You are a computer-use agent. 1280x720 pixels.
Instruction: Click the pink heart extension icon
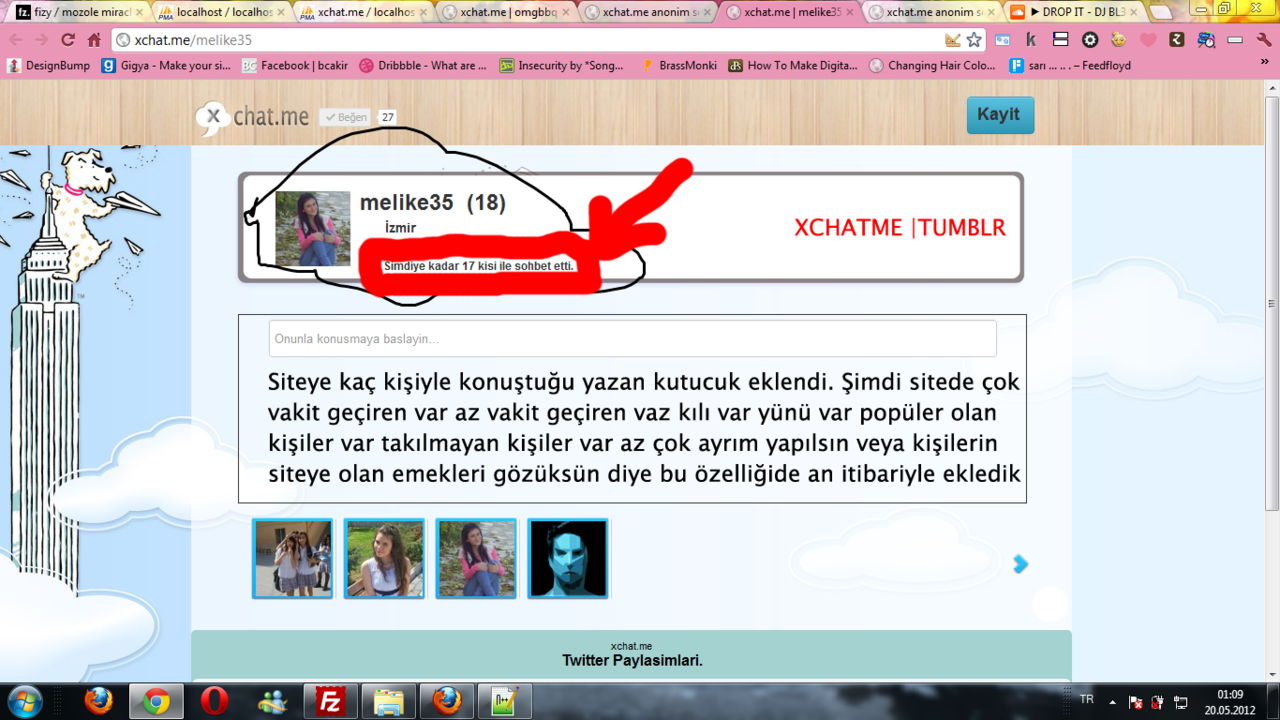click(1148, 40)
